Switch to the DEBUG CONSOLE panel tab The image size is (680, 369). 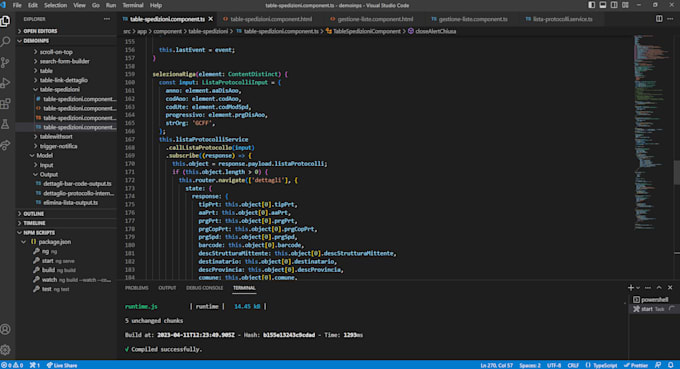click(204, 288)
